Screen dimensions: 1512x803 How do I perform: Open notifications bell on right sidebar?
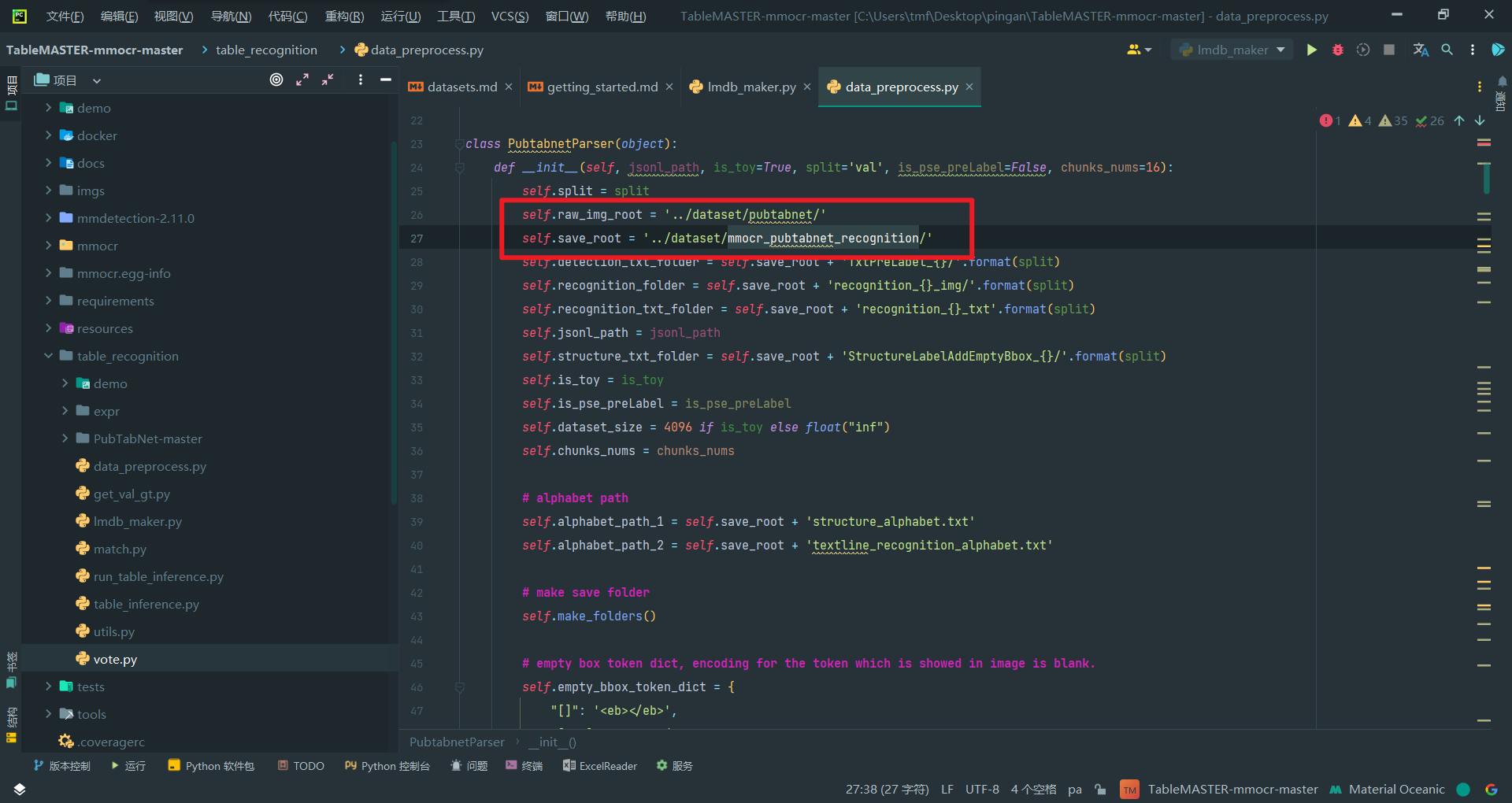pyautogui.click(x=1503, y=81)
